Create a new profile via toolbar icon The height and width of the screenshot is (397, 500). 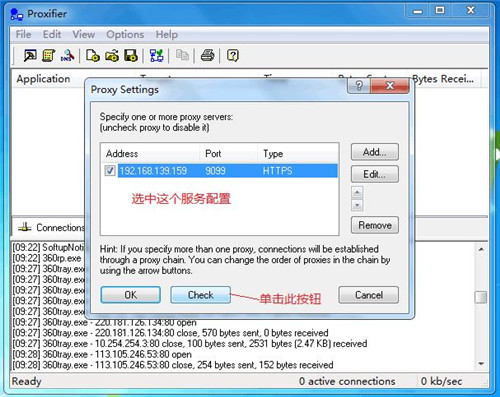pos(93,55)
